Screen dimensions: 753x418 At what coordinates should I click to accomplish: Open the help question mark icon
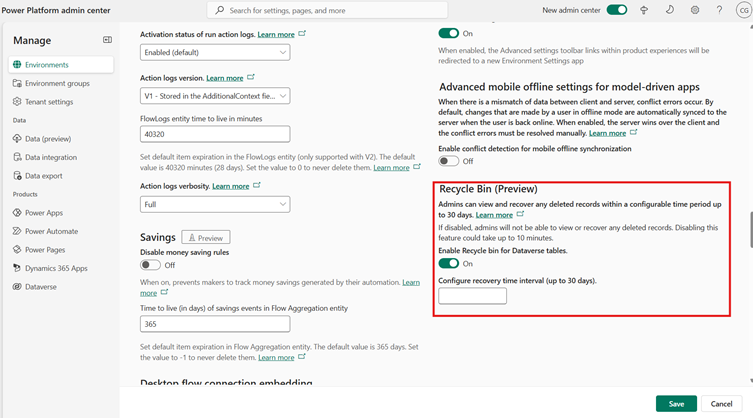tap(719, 10)
